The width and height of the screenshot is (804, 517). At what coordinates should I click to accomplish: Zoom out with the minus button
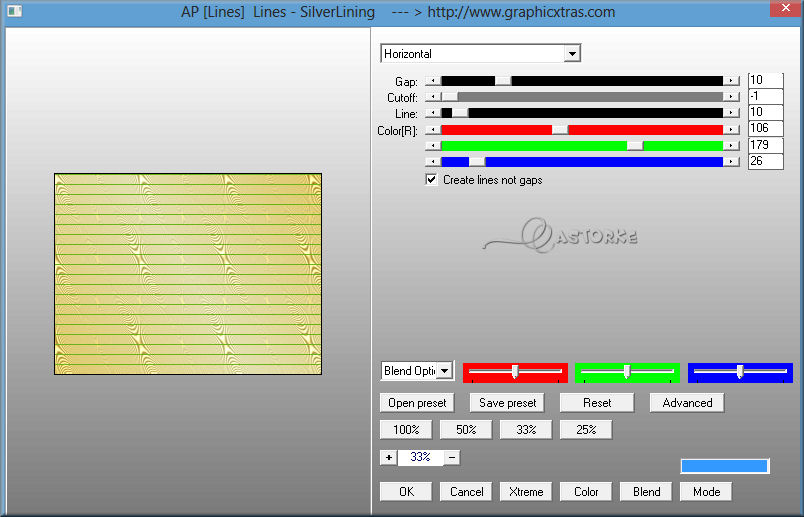point(452,457)
